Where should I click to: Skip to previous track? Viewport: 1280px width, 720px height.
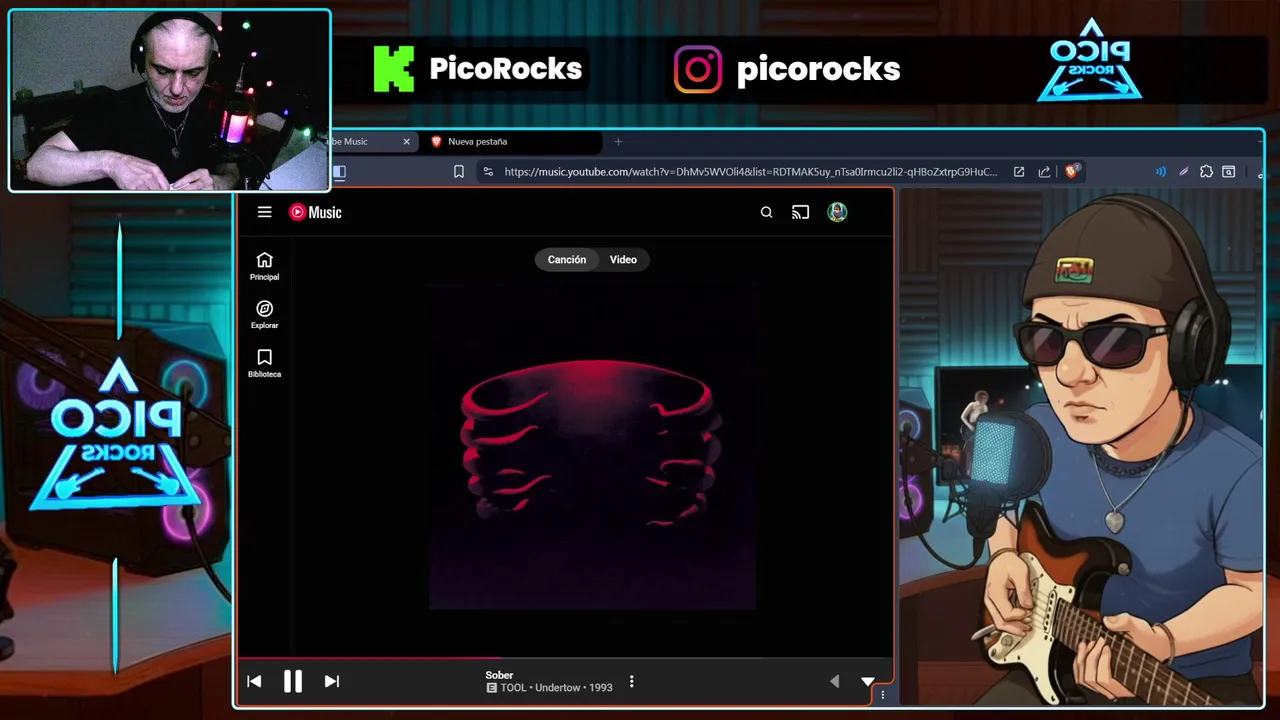tap(254, 681)
